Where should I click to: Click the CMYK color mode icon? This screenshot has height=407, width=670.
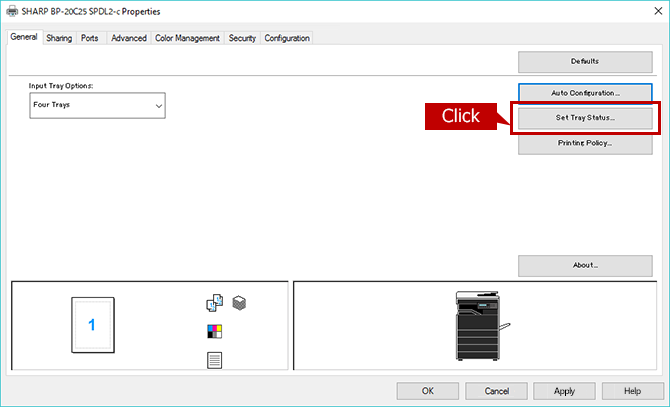point(215,331)
